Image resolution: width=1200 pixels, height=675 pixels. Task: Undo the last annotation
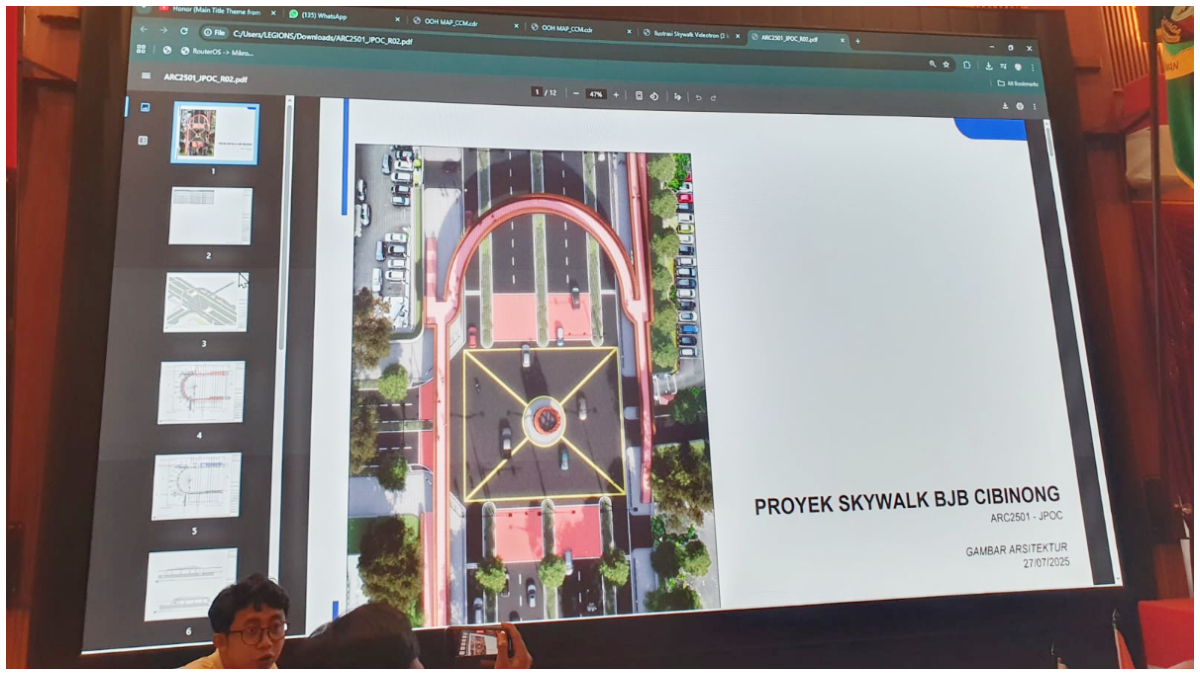click(698, 97)
